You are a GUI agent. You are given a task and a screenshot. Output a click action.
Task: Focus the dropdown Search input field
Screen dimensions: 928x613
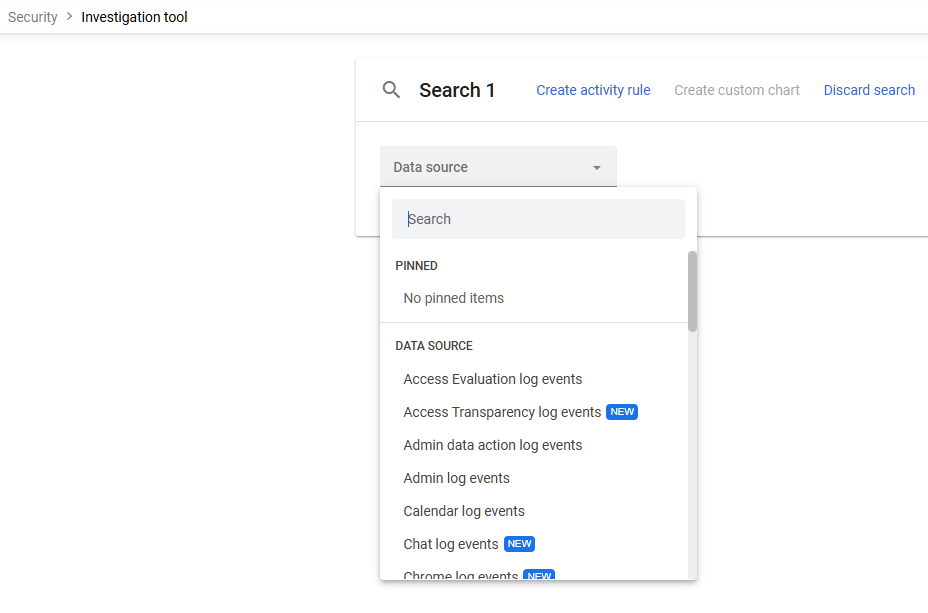coord(538,218)
